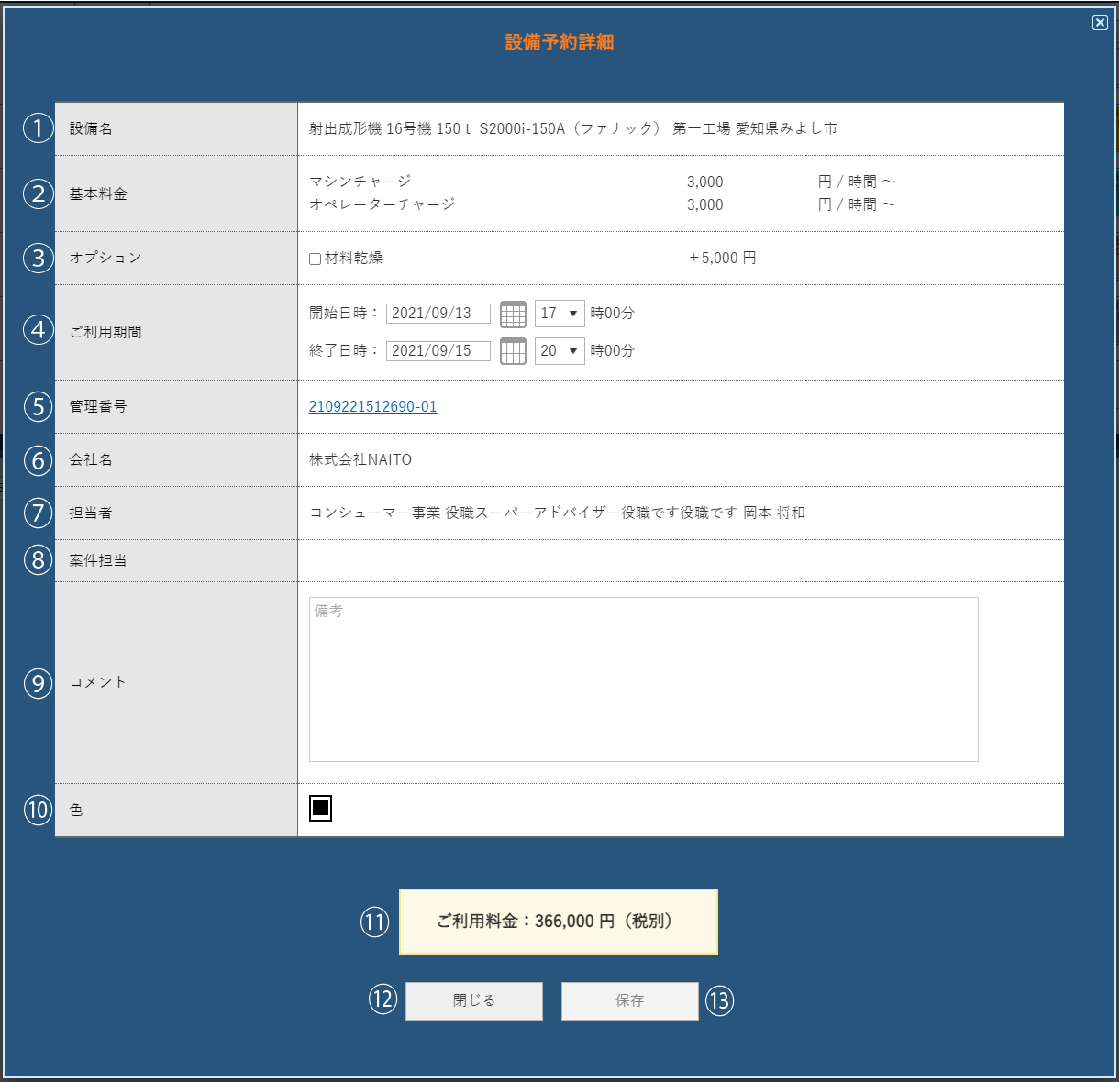Click the circled number 13 beside 保存
This screenshot has height=1082, width=1120.
click(x=719, y=1000)
